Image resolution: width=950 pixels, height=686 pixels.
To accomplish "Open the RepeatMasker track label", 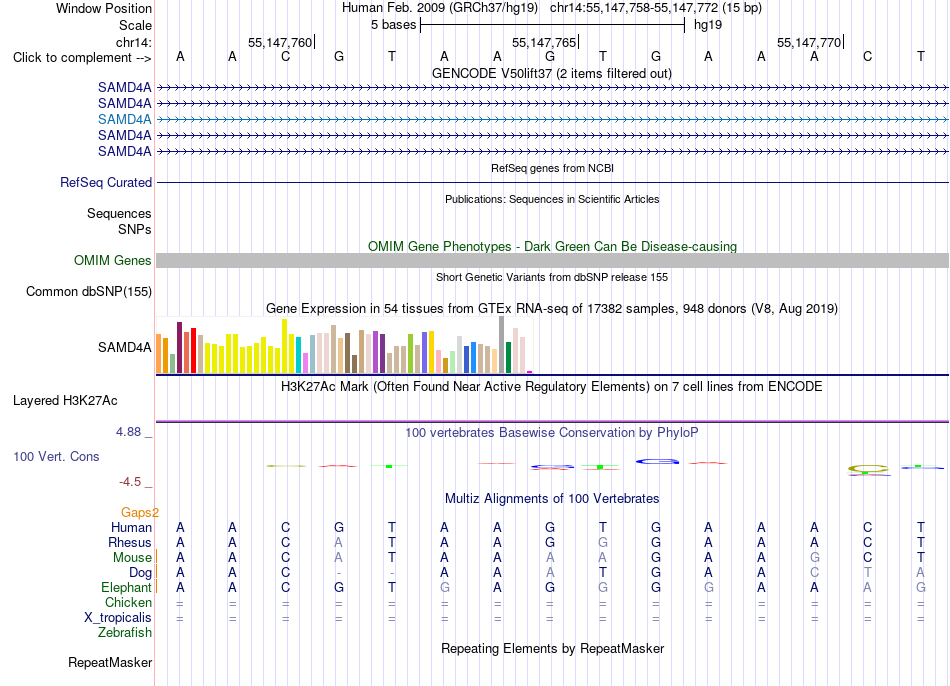I will (x=110, y=662).
